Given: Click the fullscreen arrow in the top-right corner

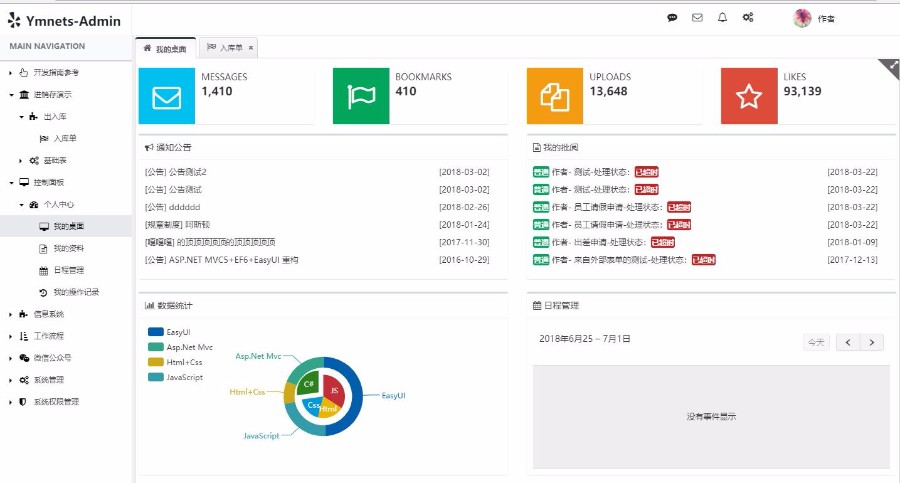Looking at the screenshot, I should point(893,65).
